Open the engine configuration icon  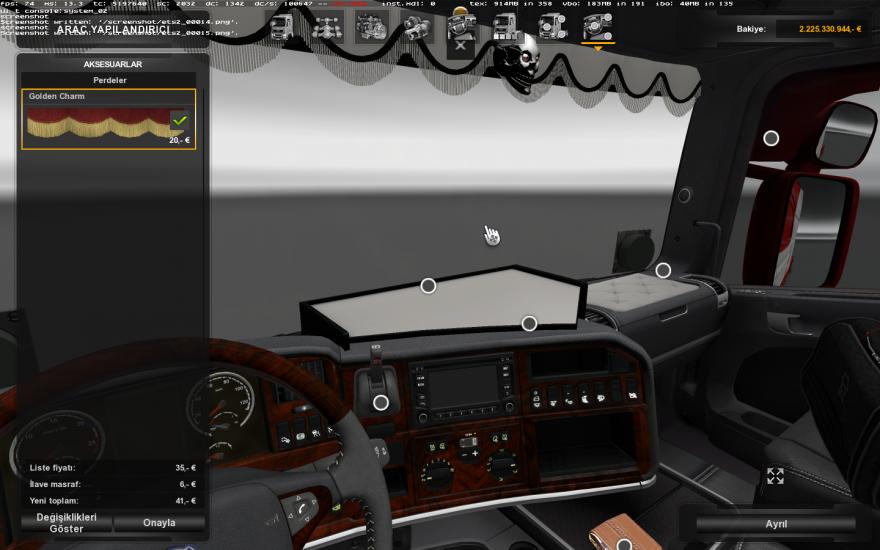click(371, 27)
